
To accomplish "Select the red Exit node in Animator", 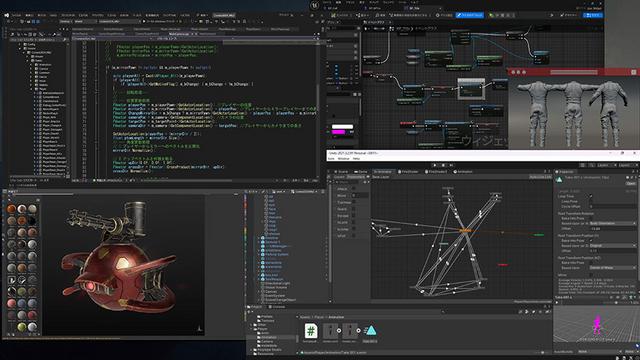I will 503,265.
